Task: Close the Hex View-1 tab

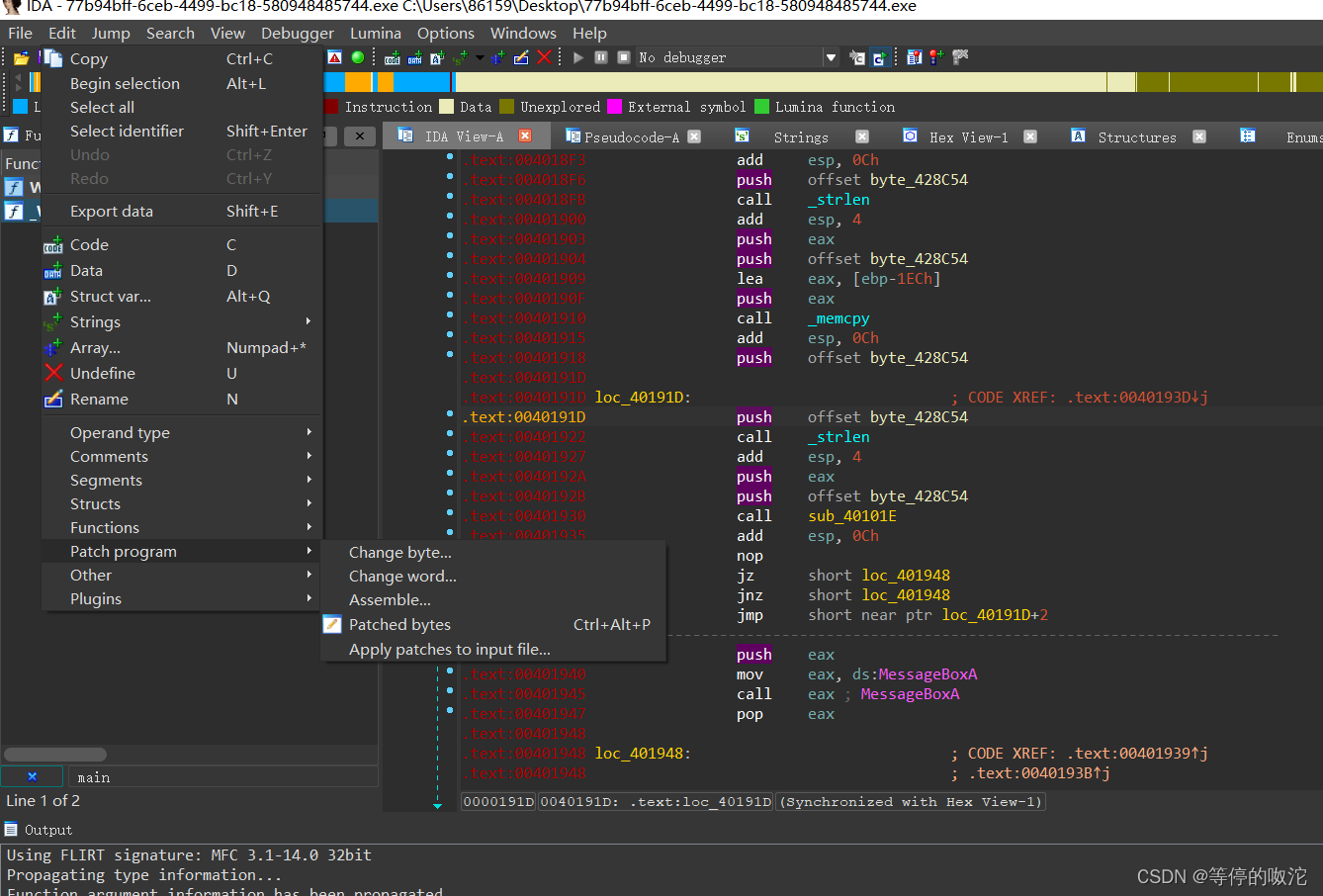Action: tap(1030, 136)
